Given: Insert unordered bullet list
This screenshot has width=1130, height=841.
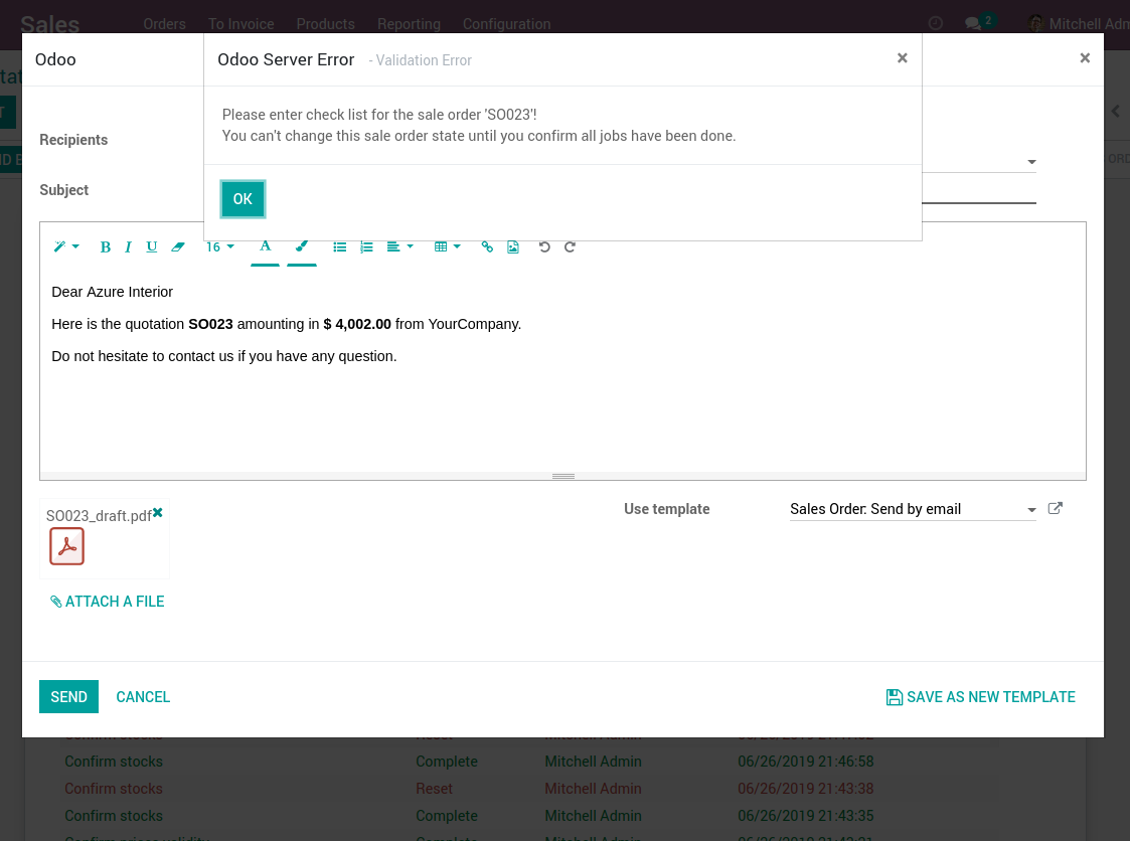Looking at the screenshot, I should [x=339, y=246].
